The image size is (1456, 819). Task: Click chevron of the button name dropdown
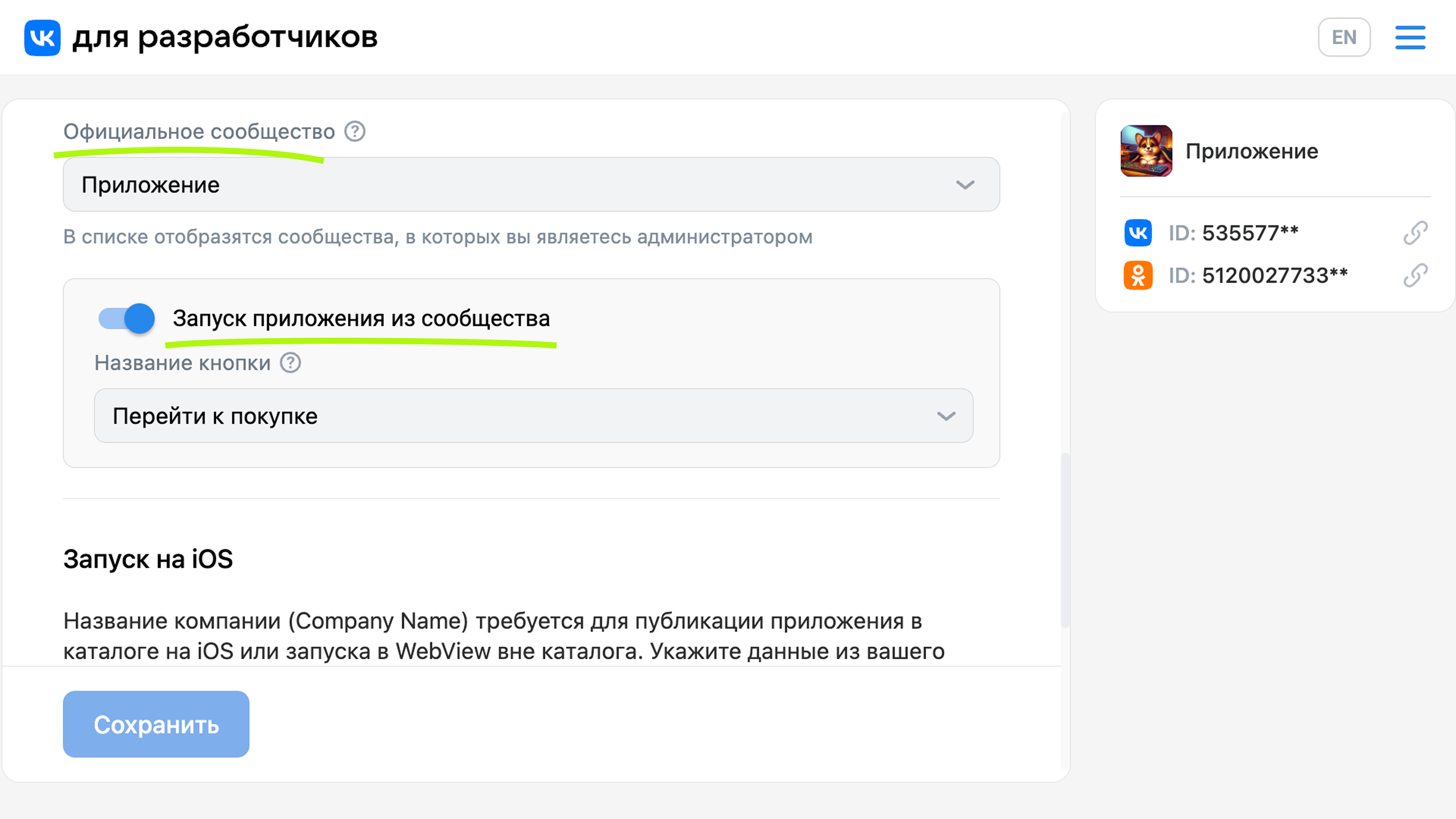(x=946, y=416)
